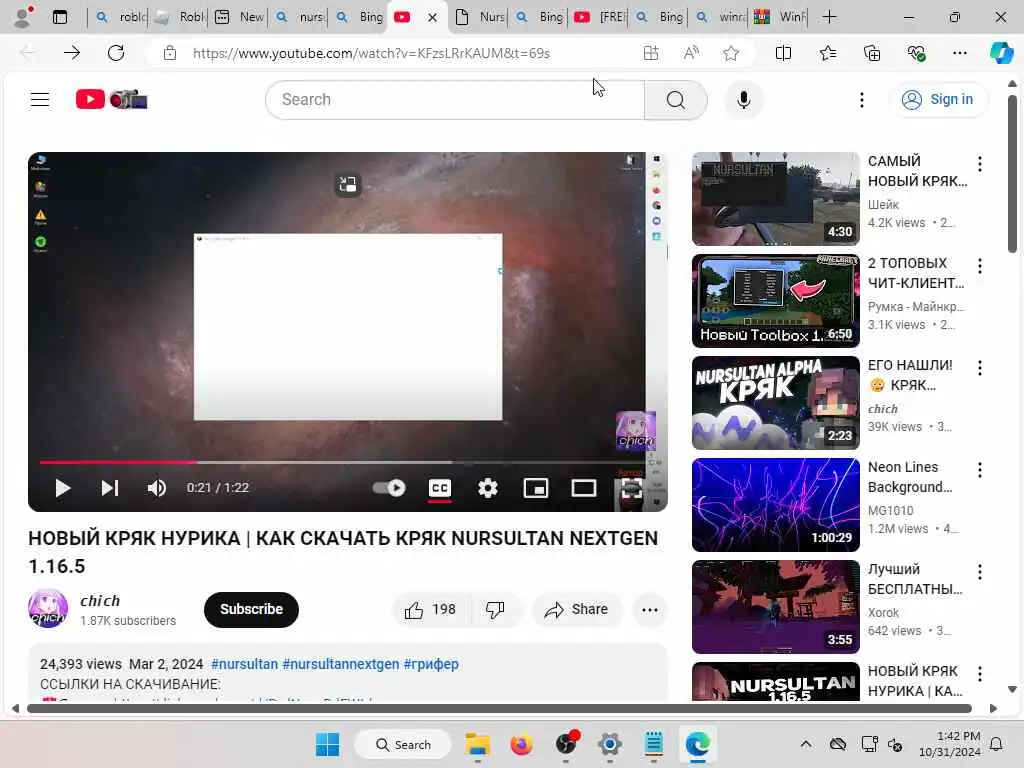This screenshot has height=768, width=1024.
Task: Open the 4:30 САМЫЙ НОВЫЙ КРЯК thumbnail
Action: 775,199
